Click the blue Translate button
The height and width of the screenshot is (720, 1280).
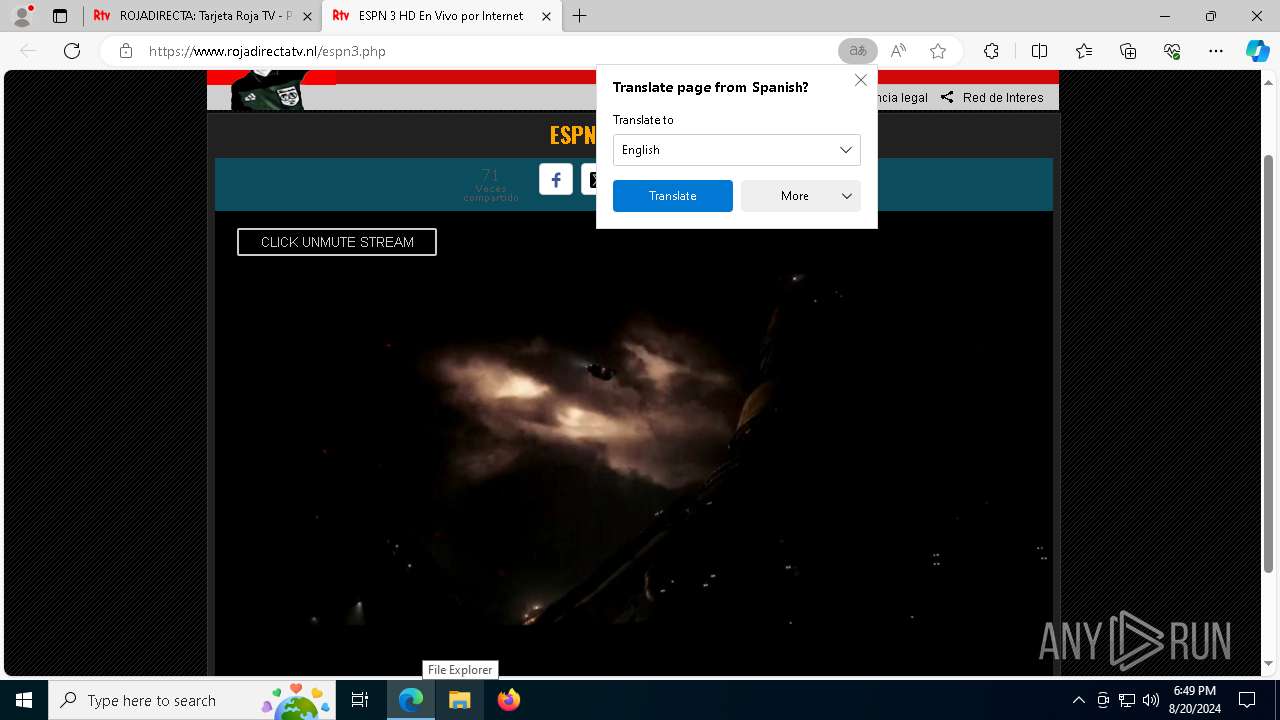673,196
